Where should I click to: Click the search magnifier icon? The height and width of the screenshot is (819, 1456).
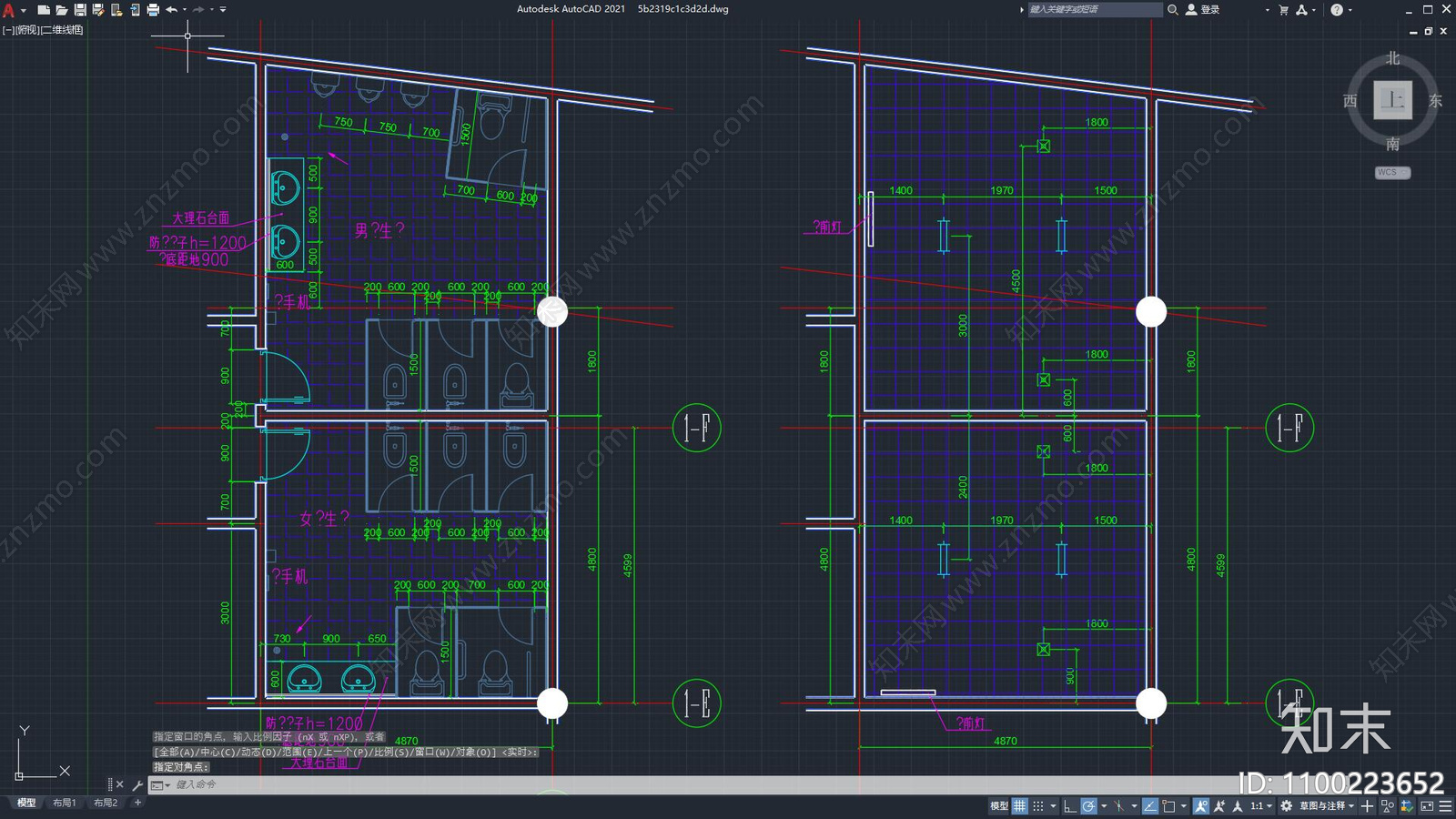(x=1173, y=9)
